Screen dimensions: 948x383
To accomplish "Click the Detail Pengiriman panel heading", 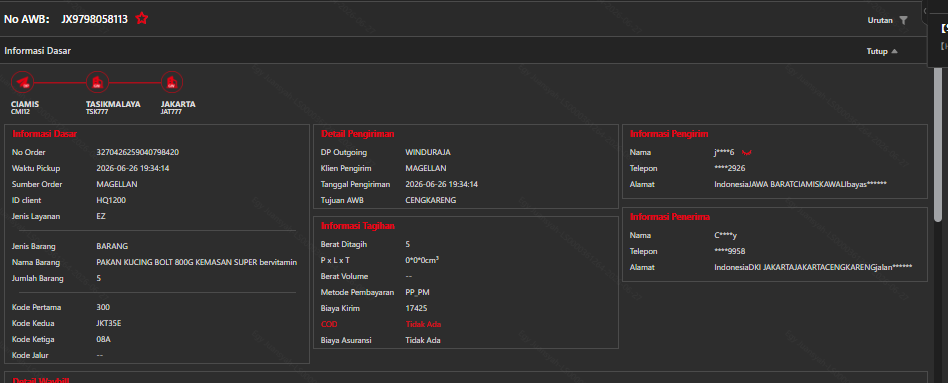I will [357, 134].
